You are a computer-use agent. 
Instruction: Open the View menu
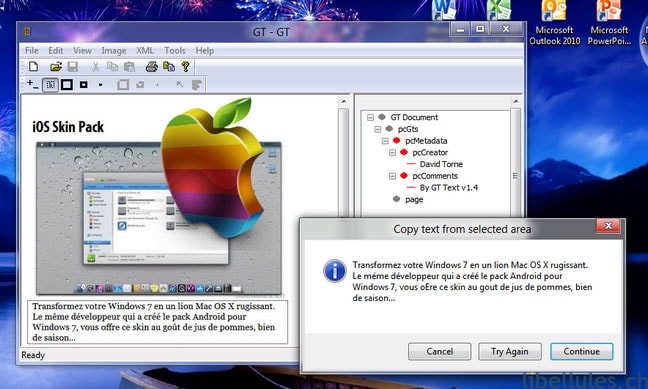pos(82,50)
